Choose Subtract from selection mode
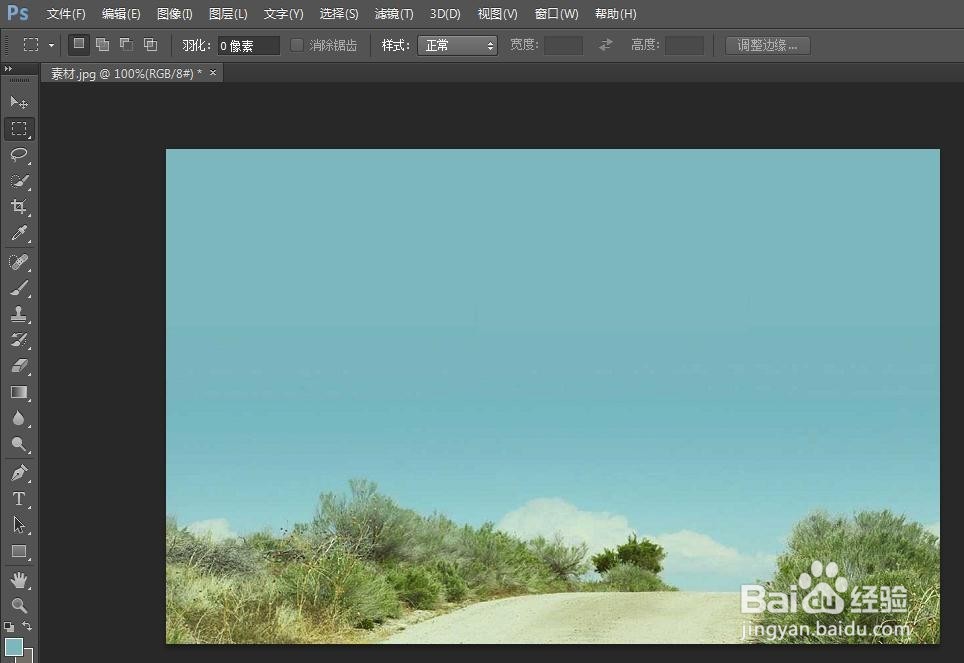The width and height of the screenshot is (964, 663). point(127,44)
